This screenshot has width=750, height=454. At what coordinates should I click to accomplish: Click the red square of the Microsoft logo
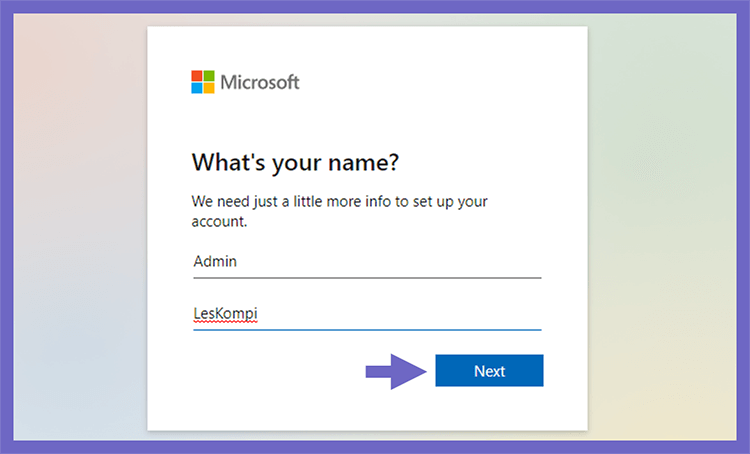tap(197, 76)
